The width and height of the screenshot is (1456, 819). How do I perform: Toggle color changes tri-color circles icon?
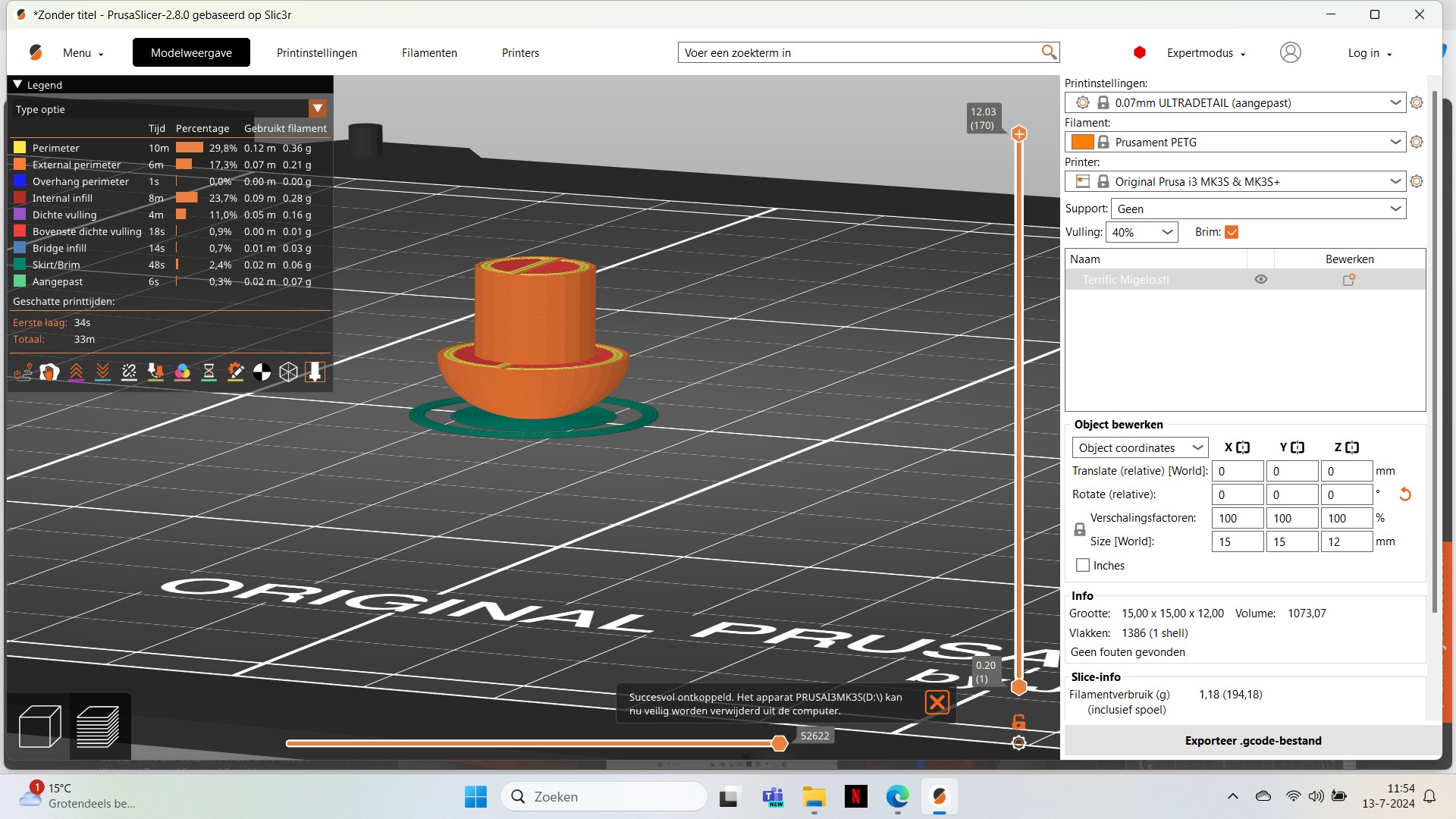[182, 372]
